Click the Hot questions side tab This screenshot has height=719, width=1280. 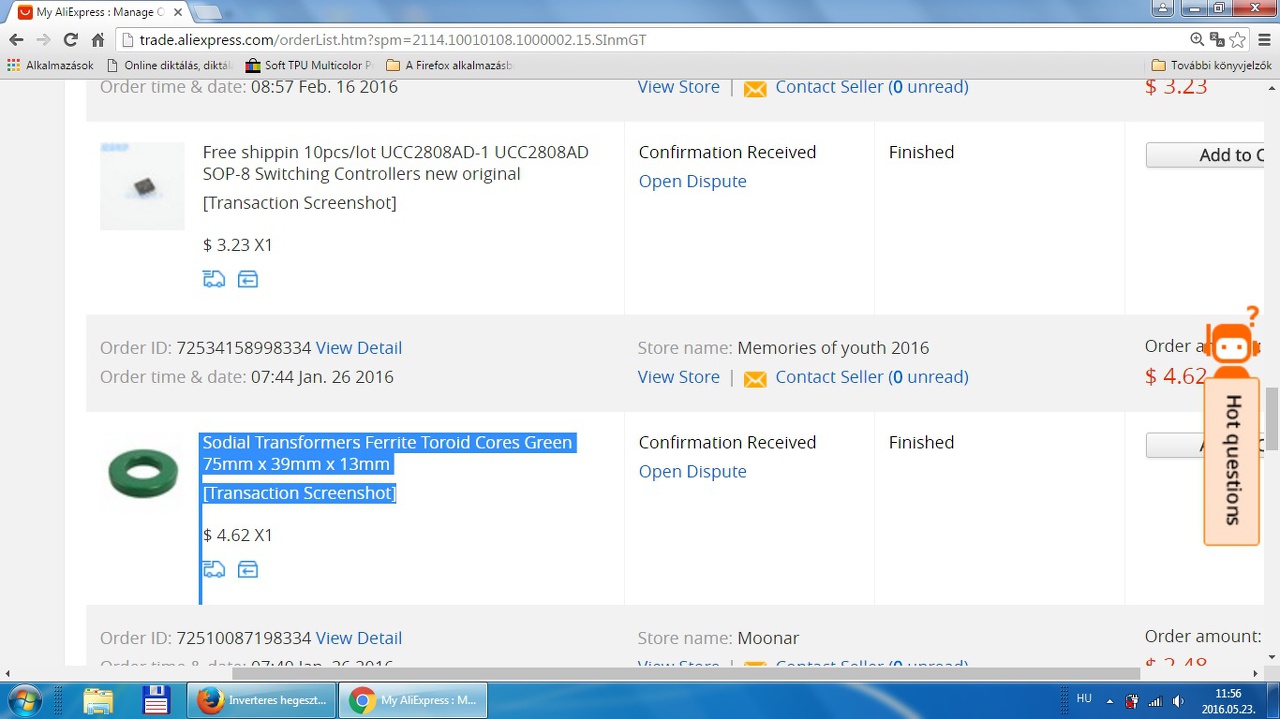tap(1232, 461)
